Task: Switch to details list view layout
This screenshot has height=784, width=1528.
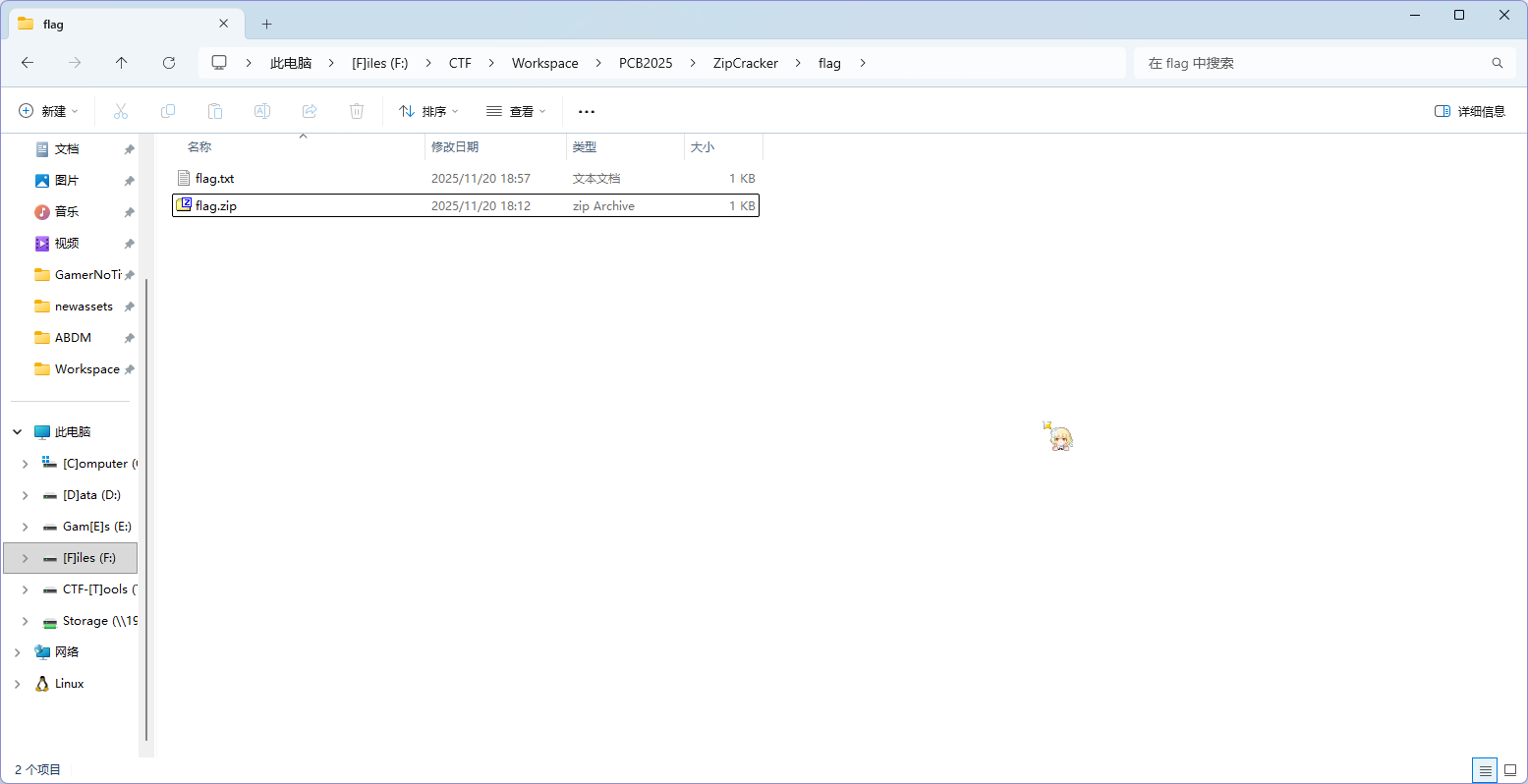Action: 1485,770
